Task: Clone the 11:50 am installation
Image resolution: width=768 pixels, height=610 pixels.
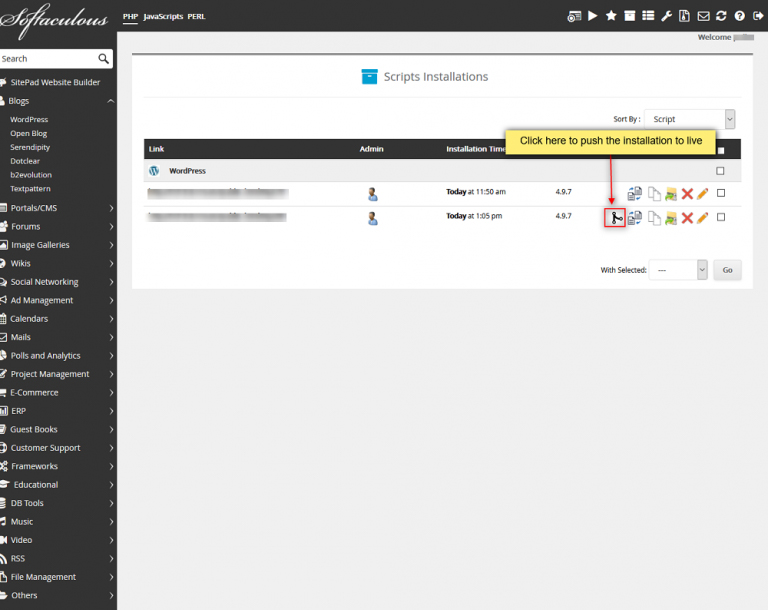Action: click(654, 194)
